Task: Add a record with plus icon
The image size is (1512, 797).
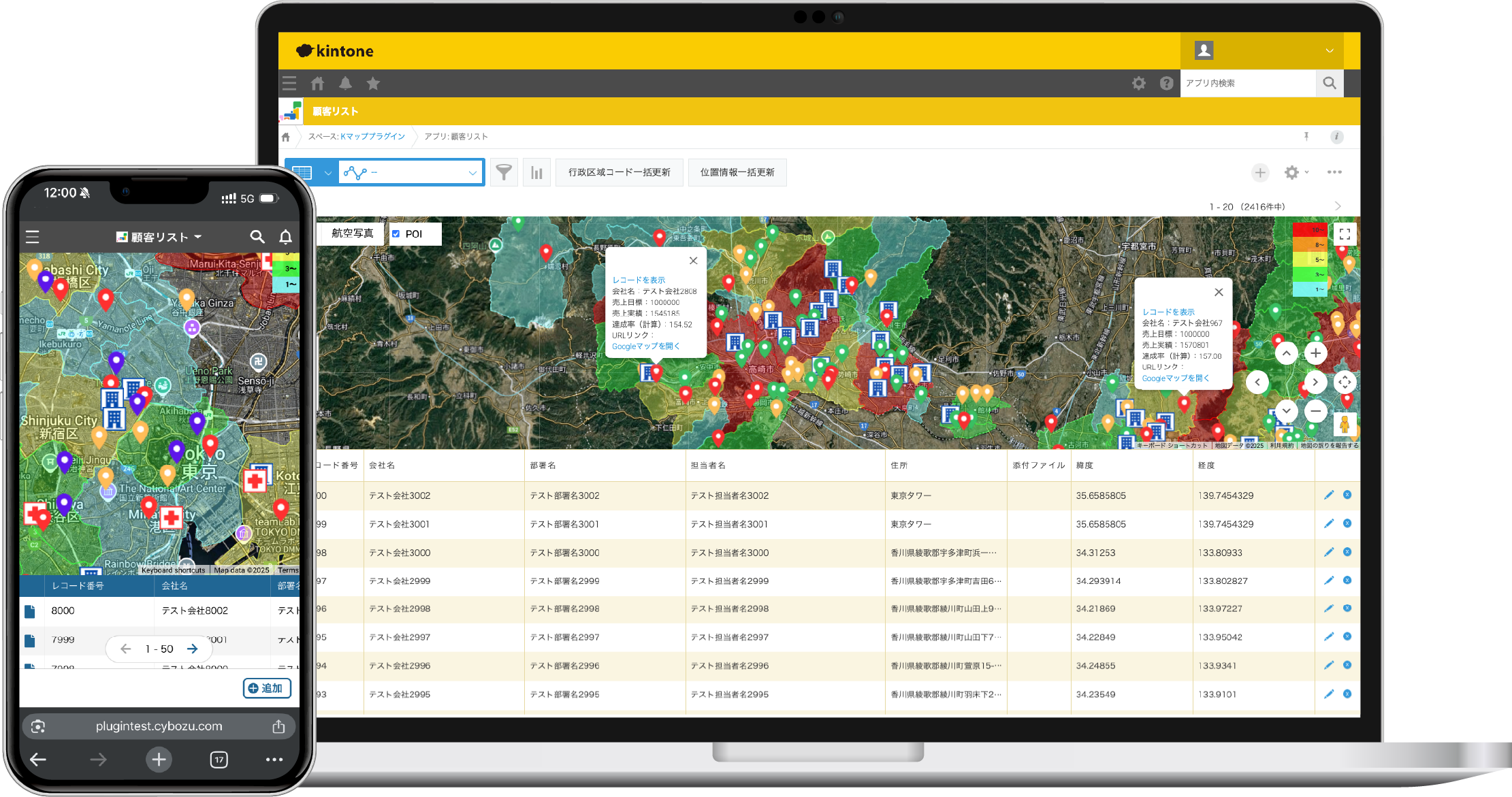Action: tap(1260, 173)
